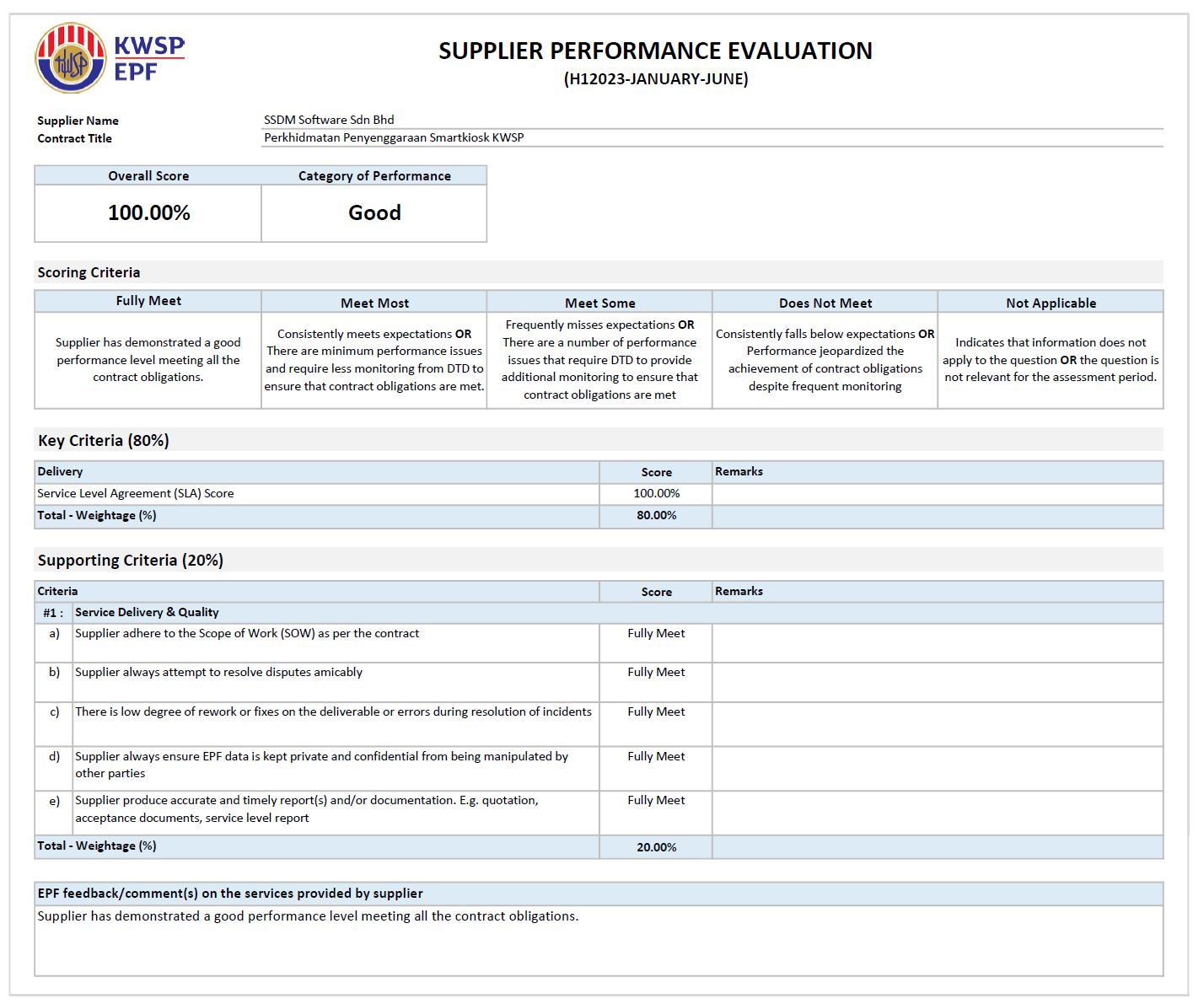Click the "Fully Meet" score for criterion e)
The height and width of the screenshot is (1004, 1204).
(656, 800)
